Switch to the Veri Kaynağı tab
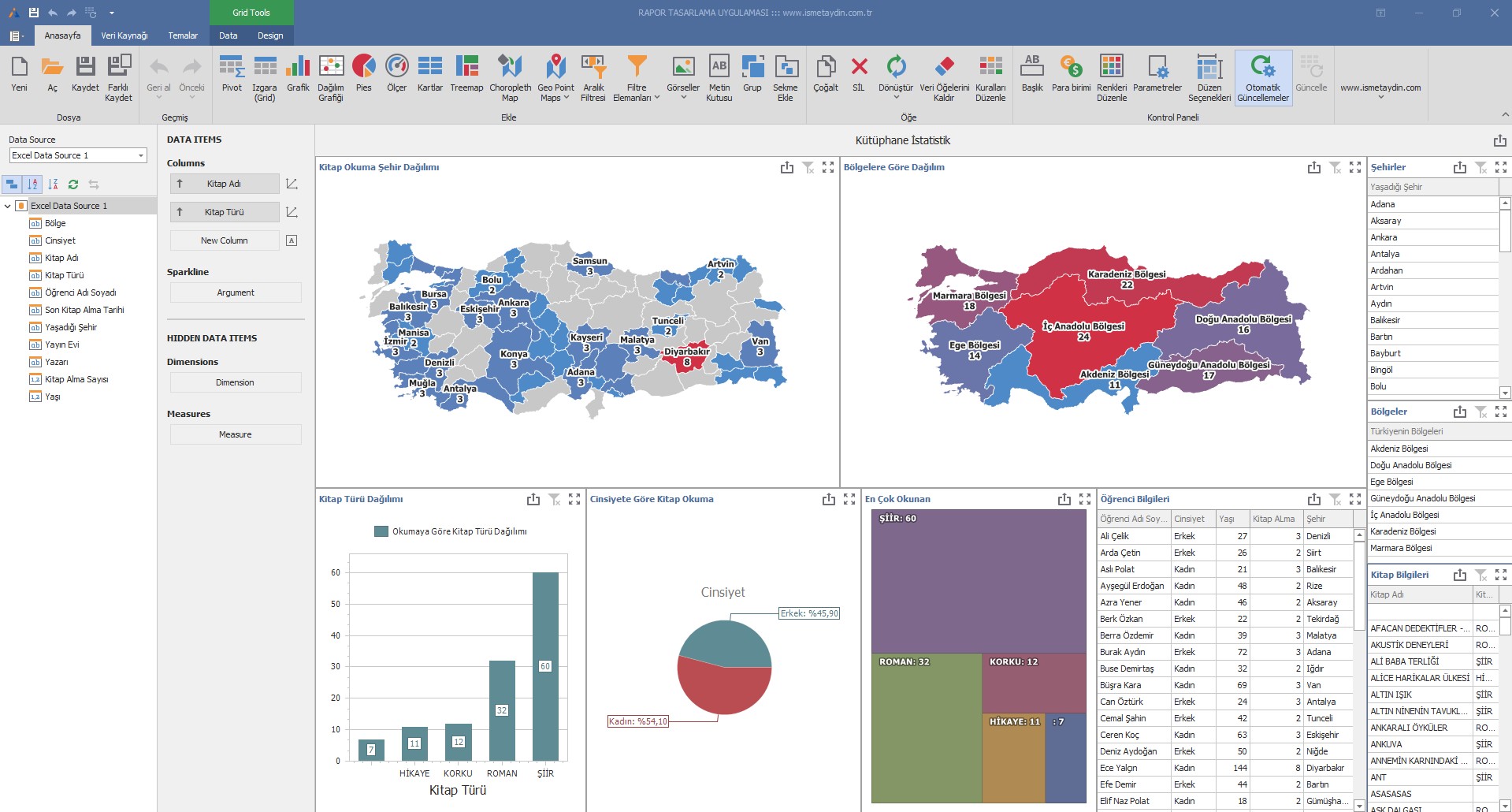This screenshot has width=1512, height=812. tap(124, 35)
